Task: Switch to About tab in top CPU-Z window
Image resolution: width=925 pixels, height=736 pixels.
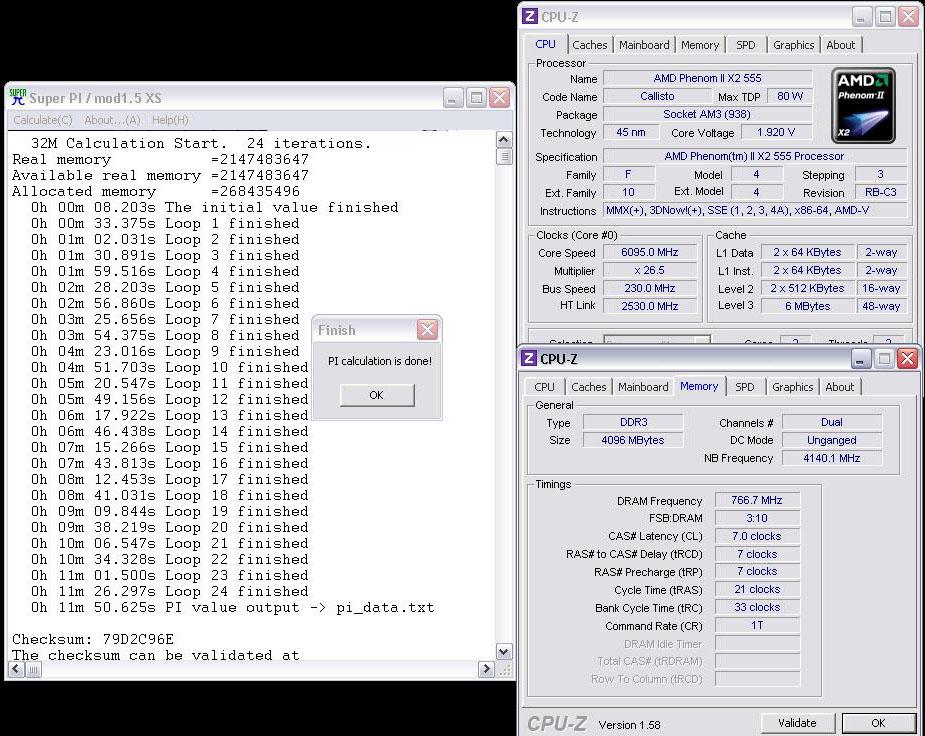Action: 840,45
